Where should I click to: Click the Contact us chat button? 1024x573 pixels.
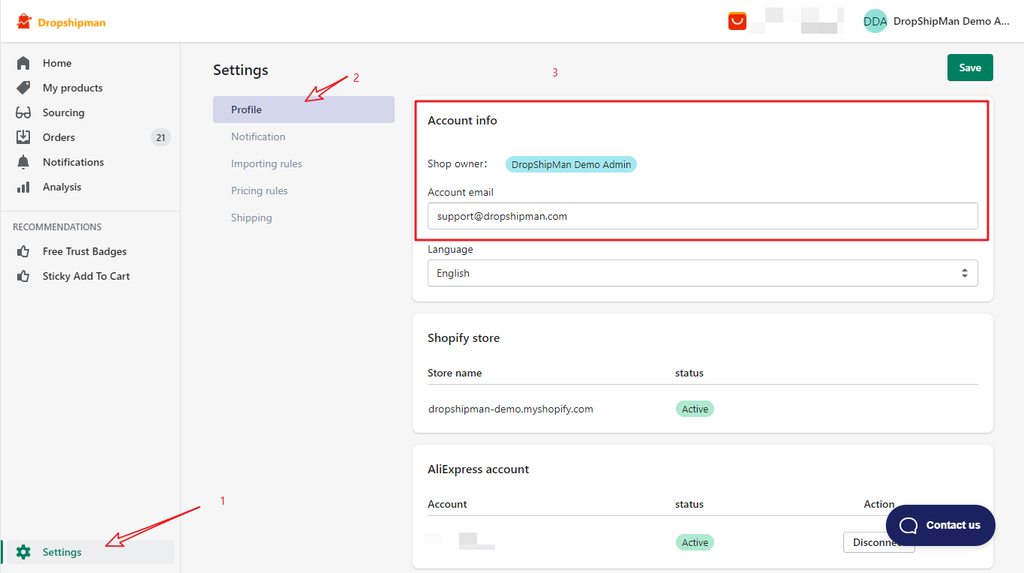click(940, 525)
